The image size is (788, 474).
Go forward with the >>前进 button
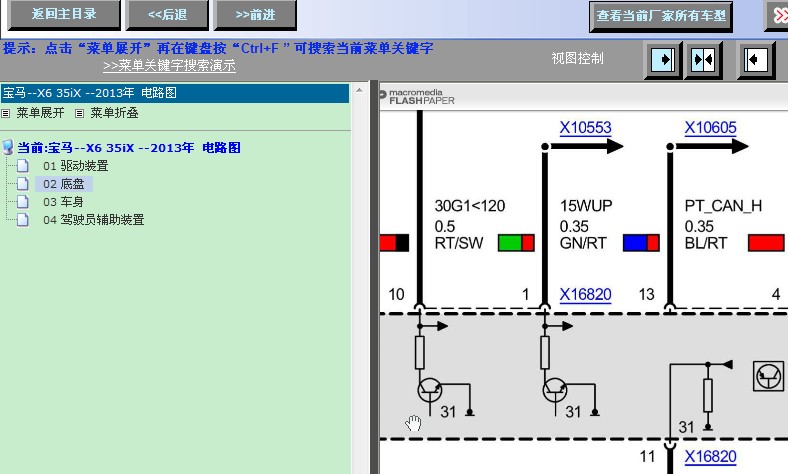coord(255,15)
